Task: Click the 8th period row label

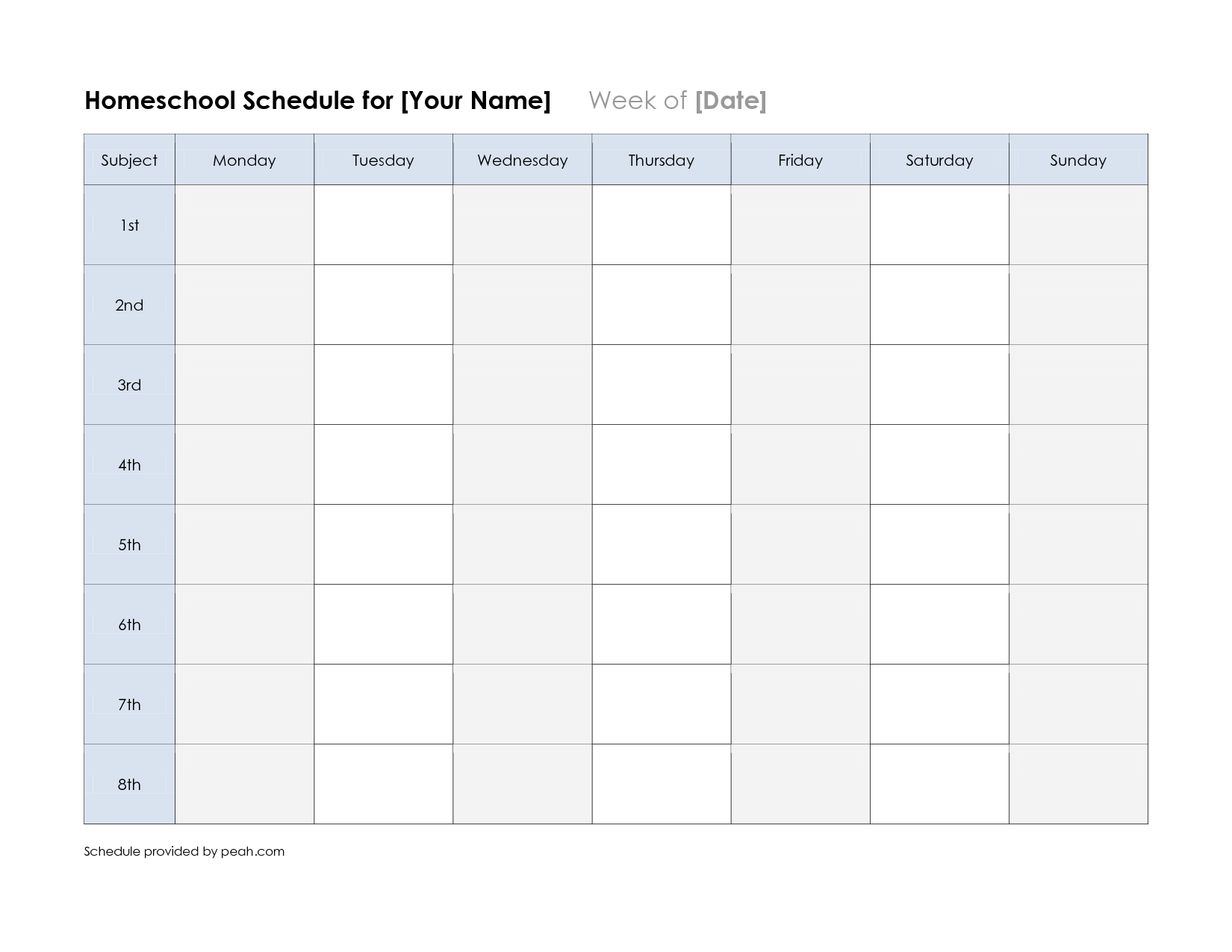Action: pos(129,784)
